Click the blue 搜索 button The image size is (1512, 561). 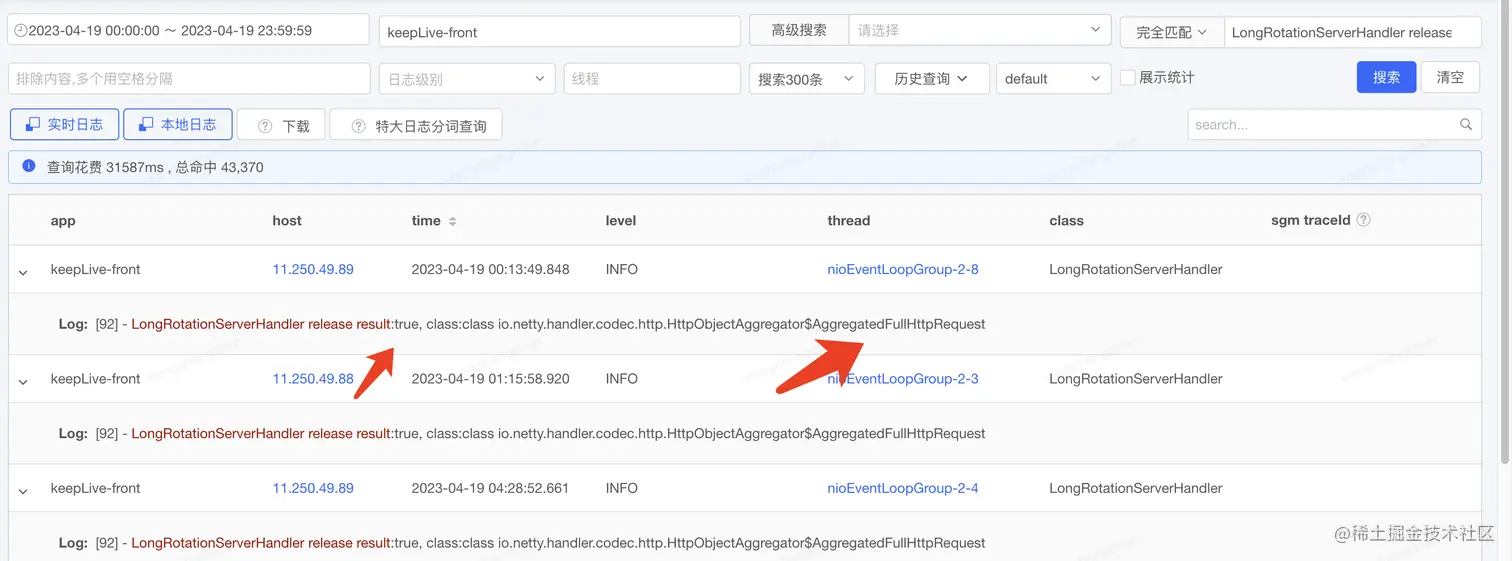pyautogui.click(x=1386, y=77)
